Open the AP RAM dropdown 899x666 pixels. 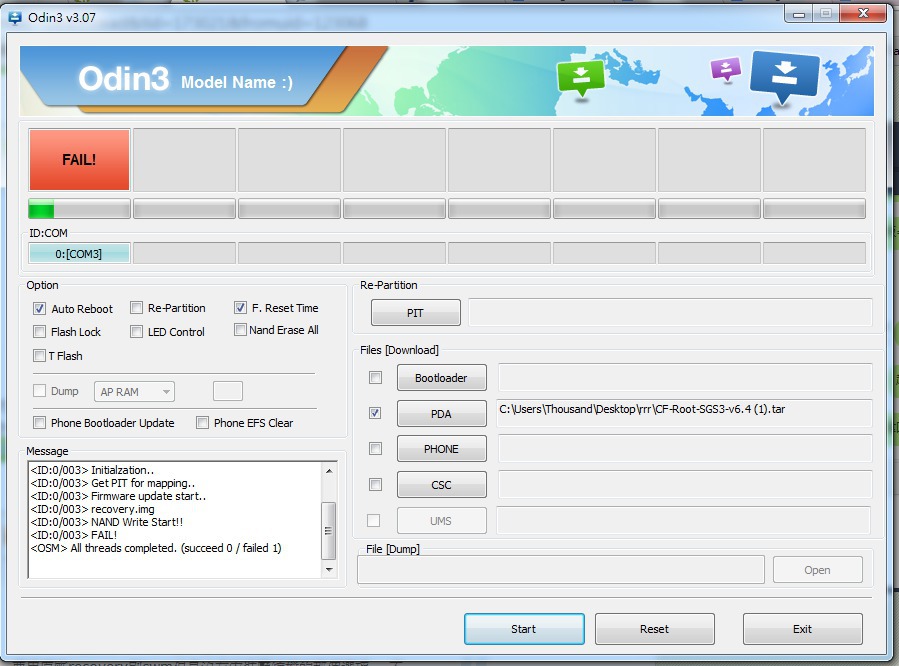coord(134,391)
